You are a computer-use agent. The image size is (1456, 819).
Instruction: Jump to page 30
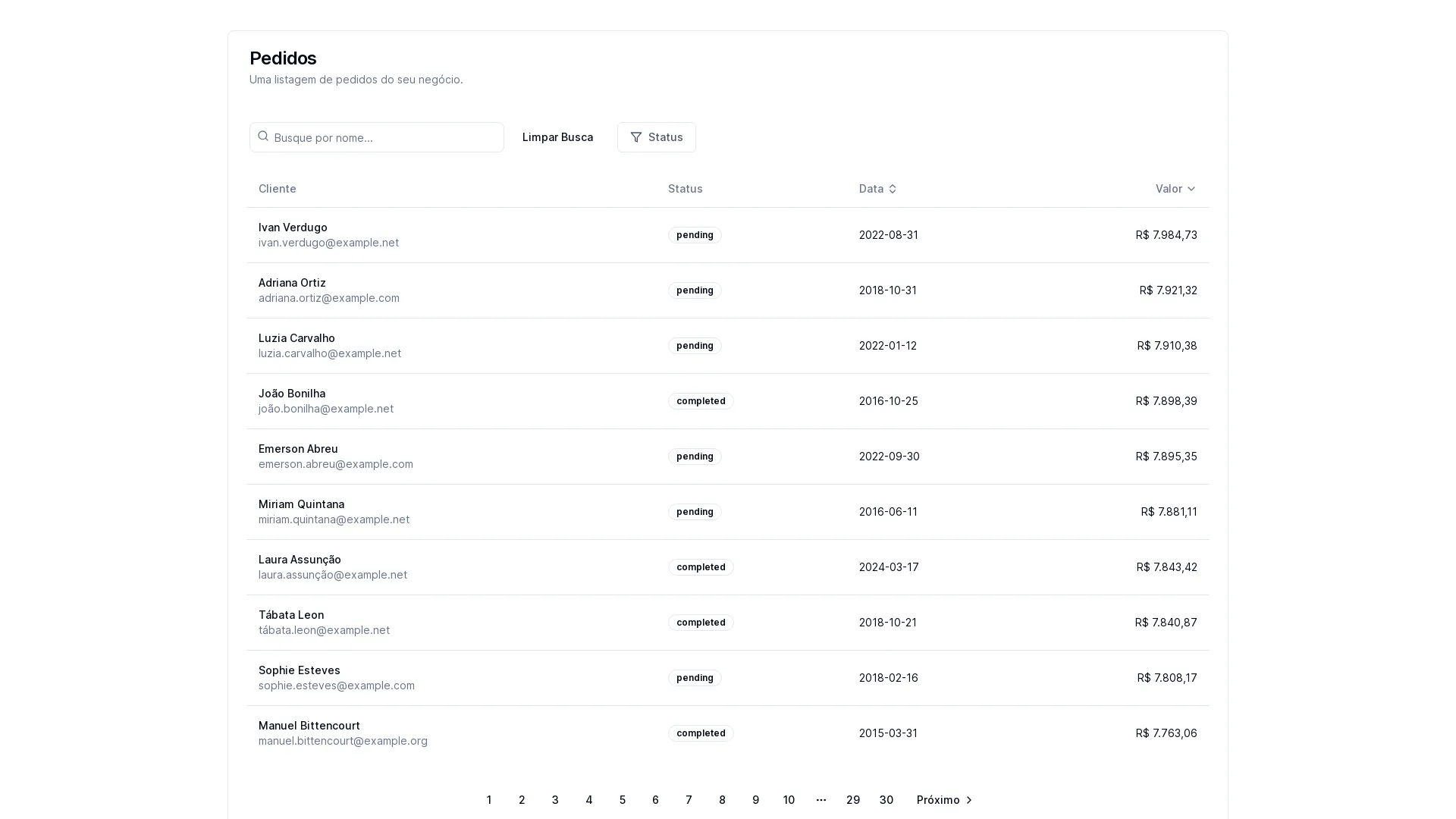coord(886,800)
